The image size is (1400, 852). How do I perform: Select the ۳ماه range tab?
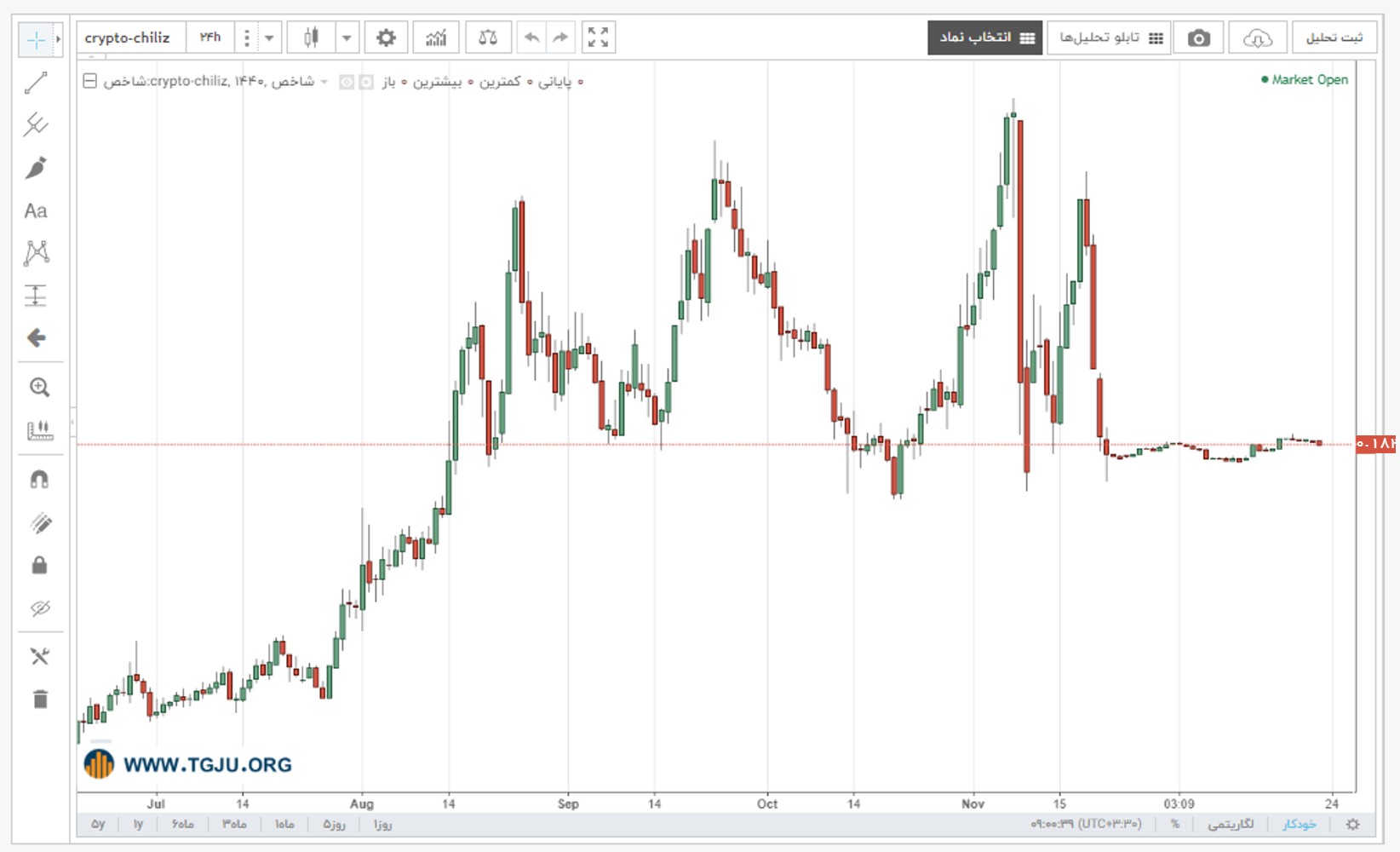(234, 824)
